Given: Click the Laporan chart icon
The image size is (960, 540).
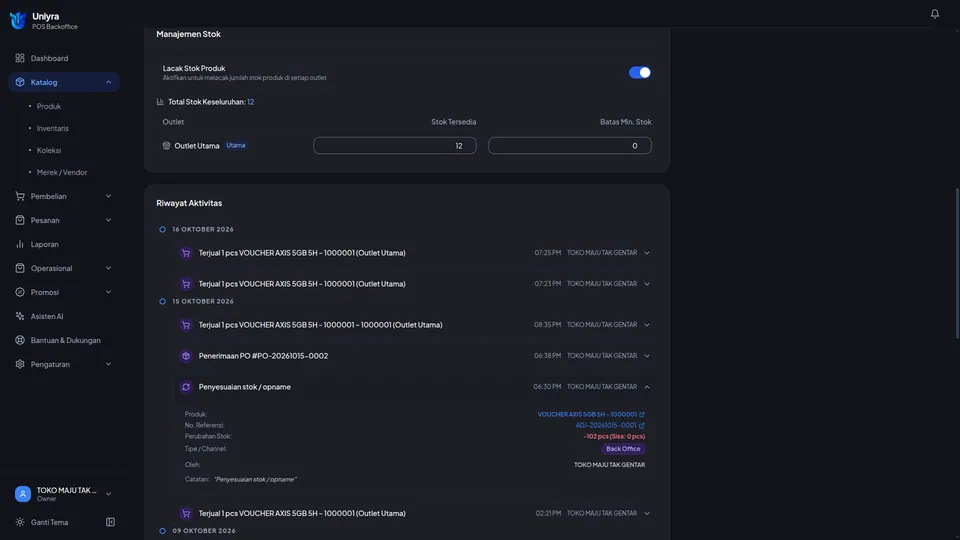Looking at the screenshot, I should (x=20, y=244).
